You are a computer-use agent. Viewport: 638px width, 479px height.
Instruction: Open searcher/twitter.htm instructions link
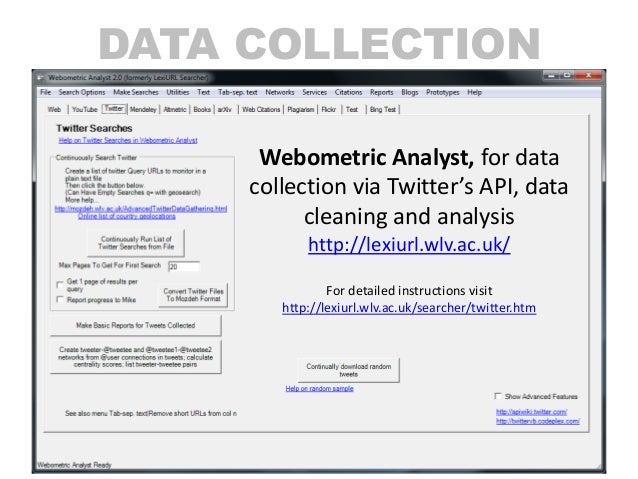409,308
